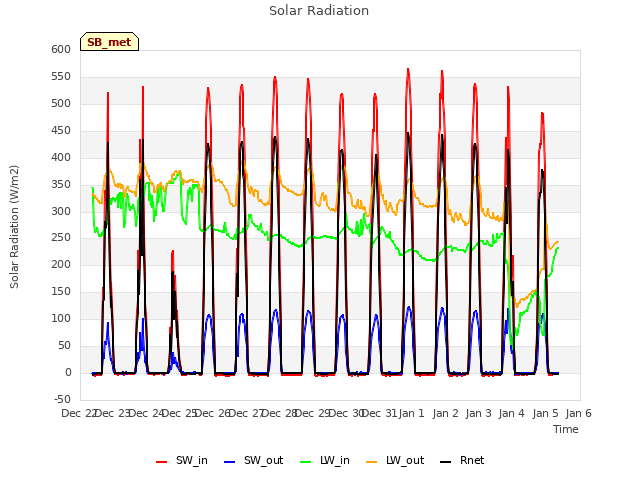Click the 600 tick label on Y-axis
Image resolution: width=640 pixels, height=480 pixels.
pyautogui.click(x=61, y=49)
